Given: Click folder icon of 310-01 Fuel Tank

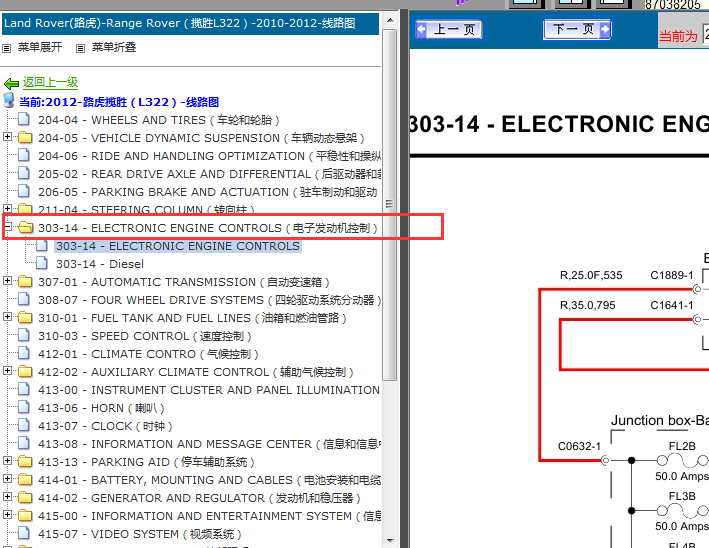Looking at the screenshot, I should click(x=25, y=318).
